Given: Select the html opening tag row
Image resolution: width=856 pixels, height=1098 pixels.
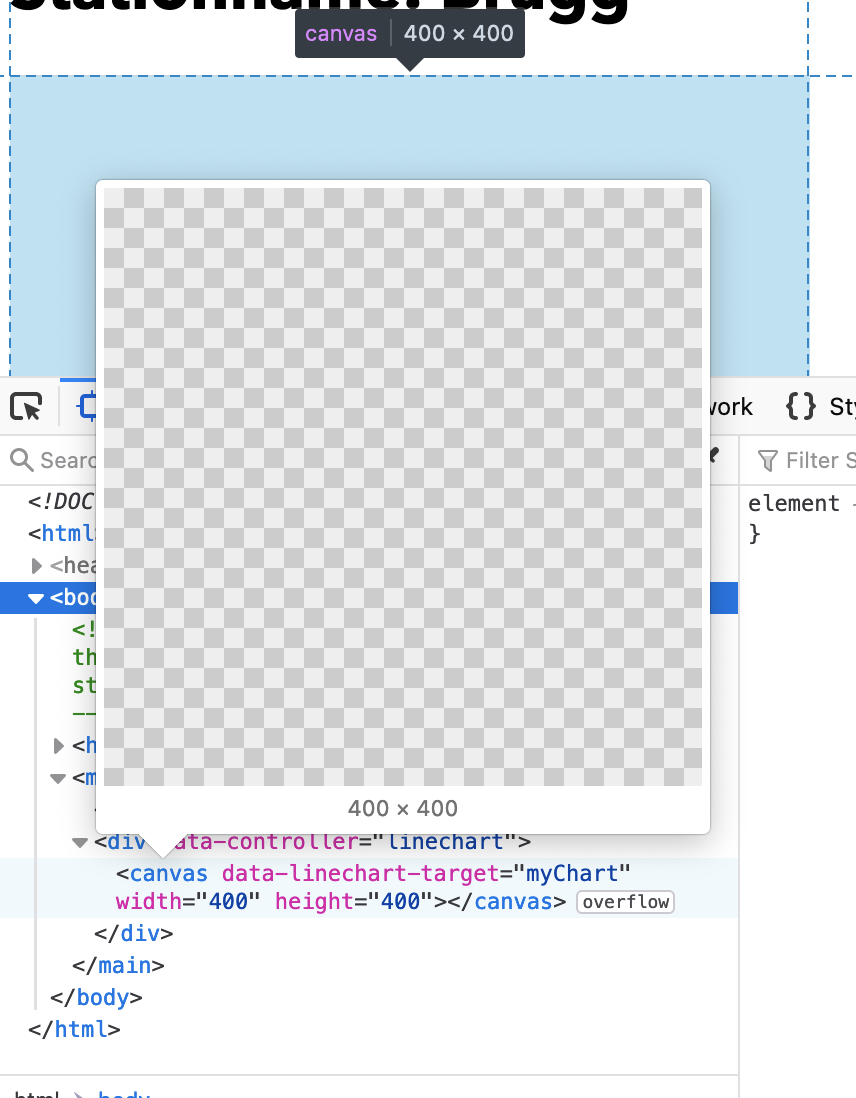Looking at the screenshot, I should click(x=62, y=534).
